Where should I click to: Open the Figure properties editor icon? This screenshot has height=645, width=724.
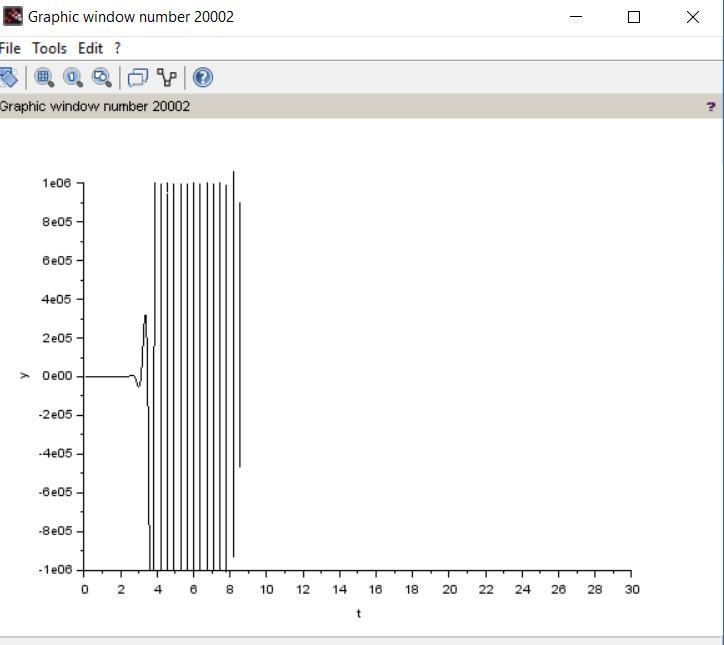point(138,77)
